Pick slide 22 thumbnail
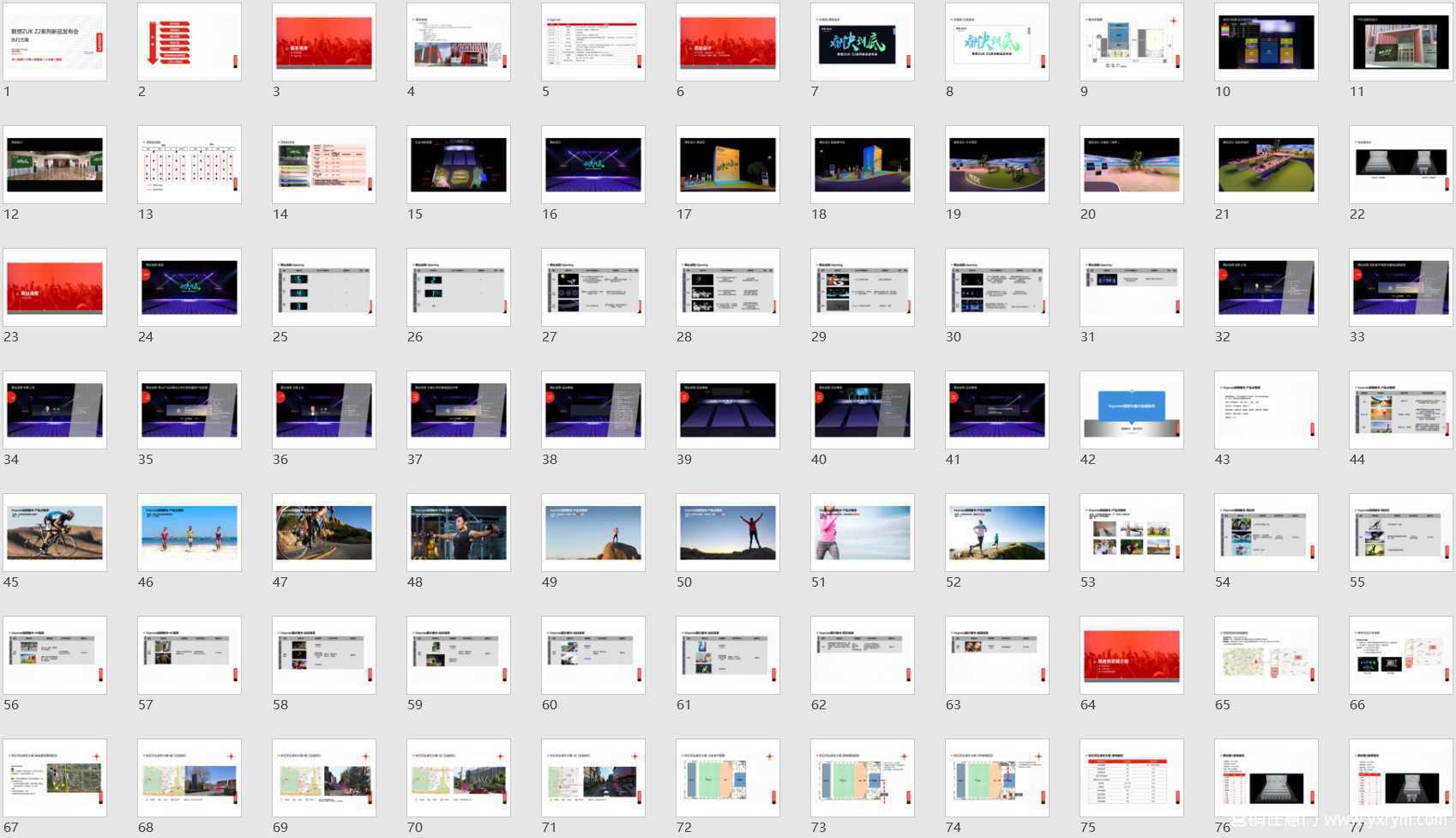1456x838 pixels. [x=1401, y=165]
